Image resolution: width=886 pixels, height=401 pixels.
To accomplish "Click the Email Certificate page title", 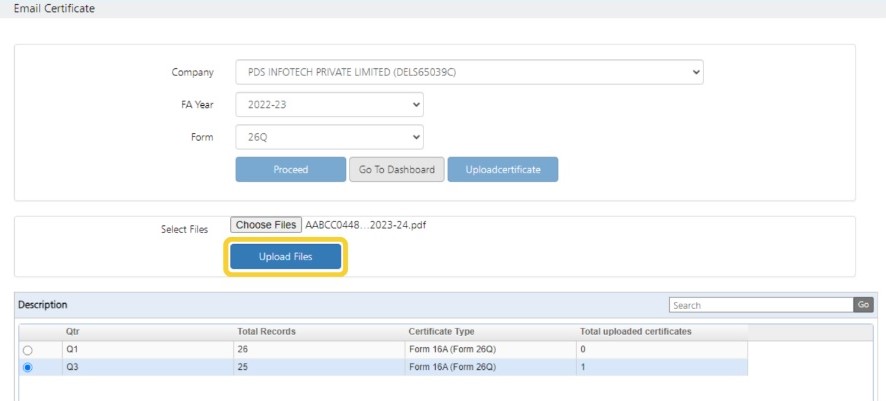I will click(54, 8).
